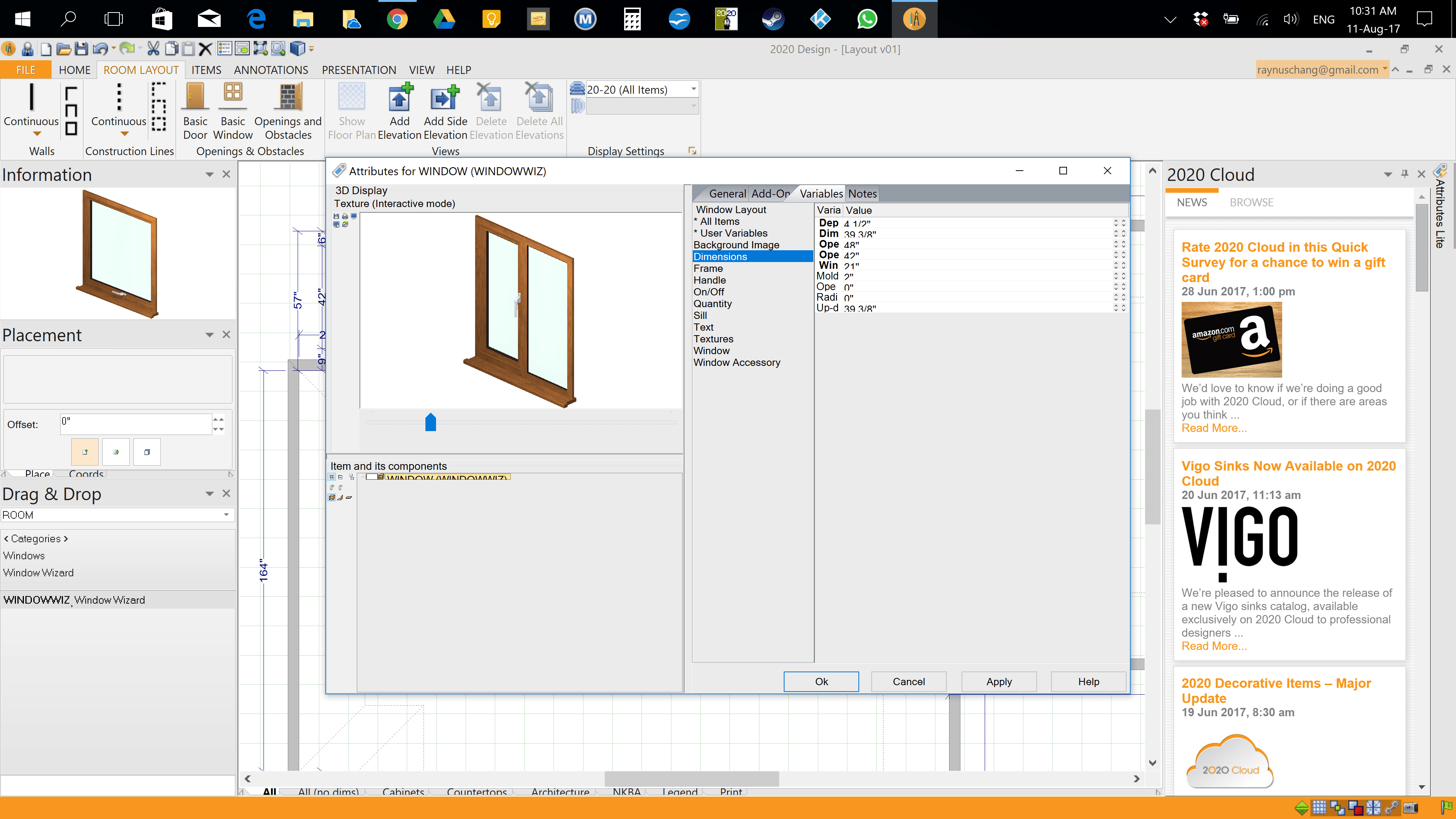1456x819 pixels.
Task: Toggle checkbox beside WINDOW (WINDOWWIZ) component
Action: tap(371, 477)
